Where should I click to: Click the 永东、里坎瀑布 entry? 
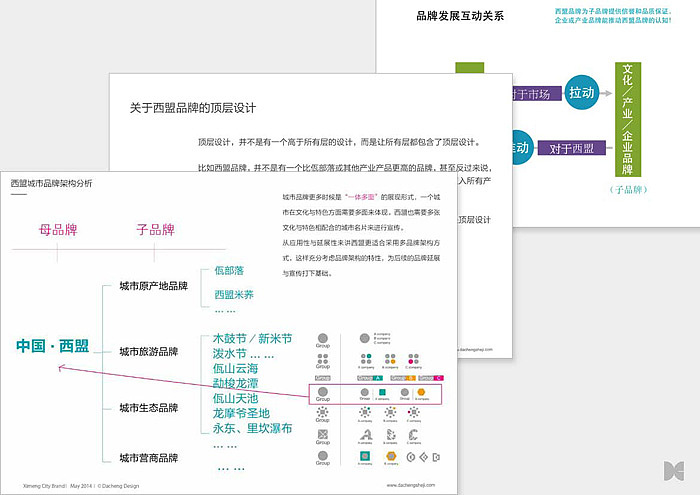pyautogui.click(x=252, y=428)
